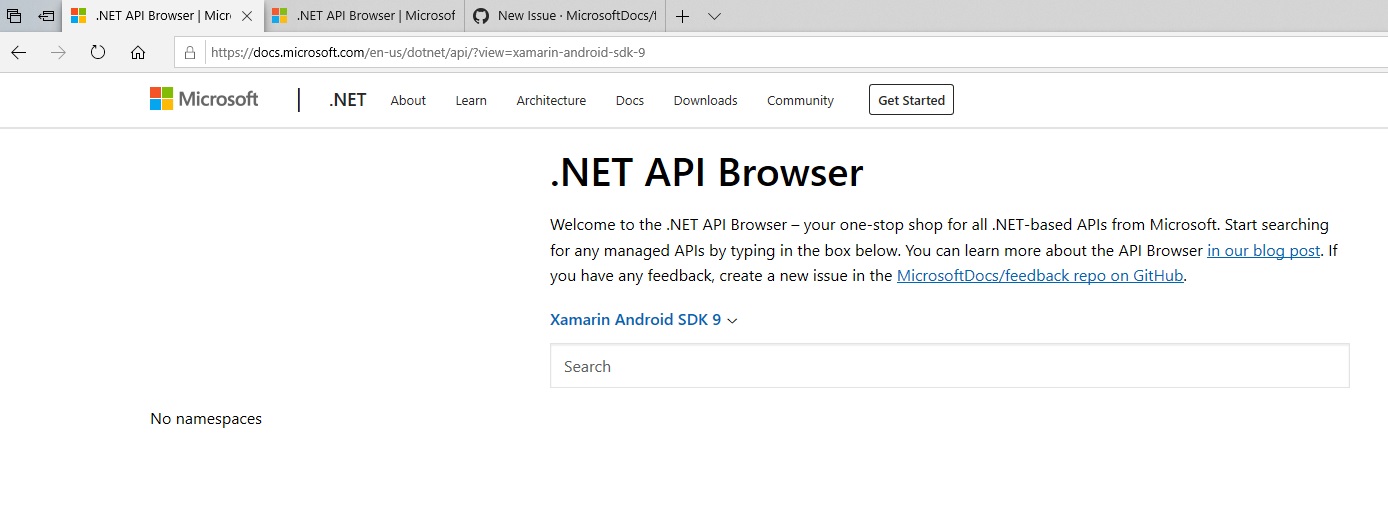Expand the Xamarin Android SDK 9 dropdown
Screen dimensions: 1388x518
[643, 320]
